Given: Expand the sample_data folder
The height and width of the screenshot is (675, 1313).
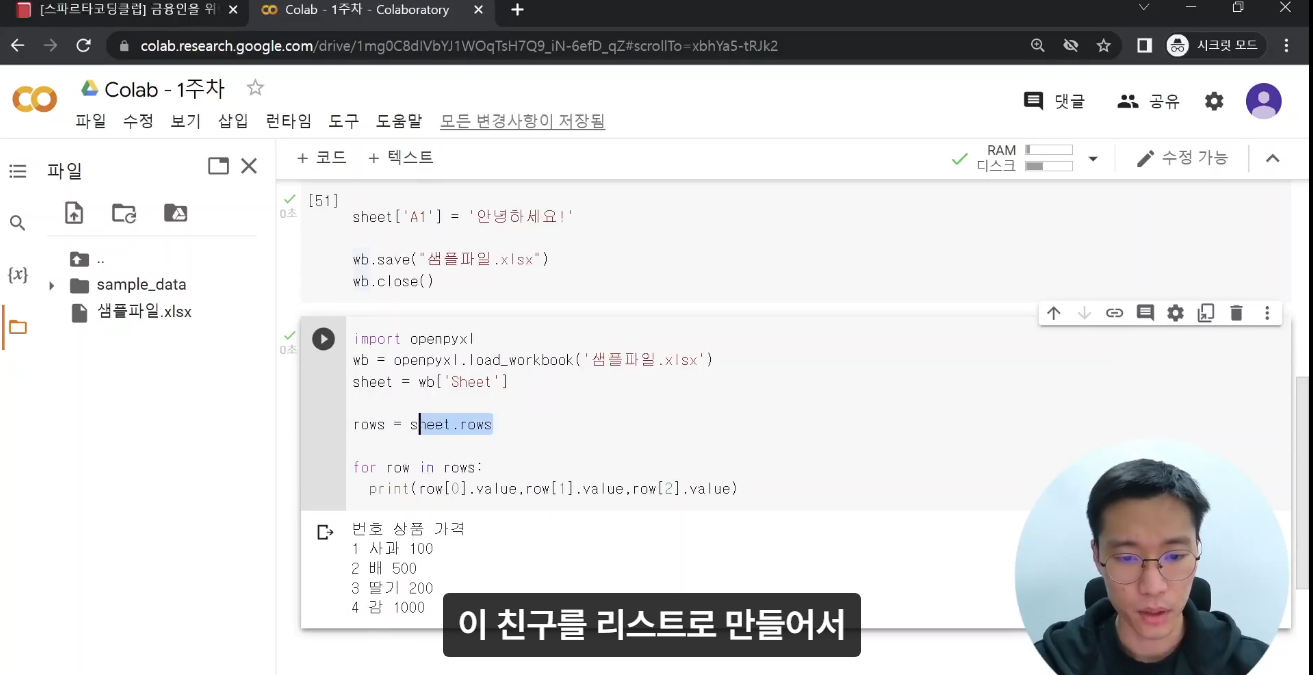Looking at the screenshot, I should tap(51, 286).
